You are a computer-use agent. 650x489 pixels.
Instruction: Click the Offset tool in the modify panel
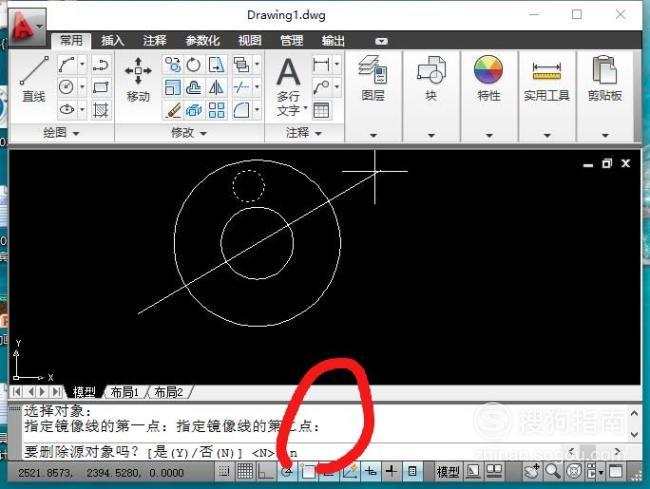click(194, 87)
